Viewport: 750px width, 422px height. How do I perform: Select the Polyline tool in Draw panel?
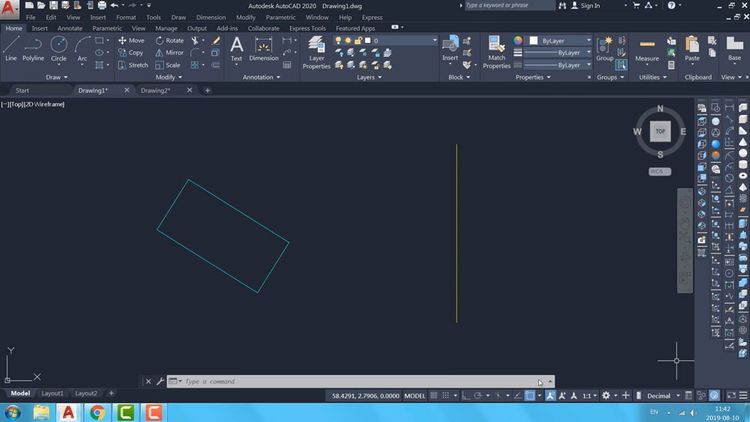[34, 48]
